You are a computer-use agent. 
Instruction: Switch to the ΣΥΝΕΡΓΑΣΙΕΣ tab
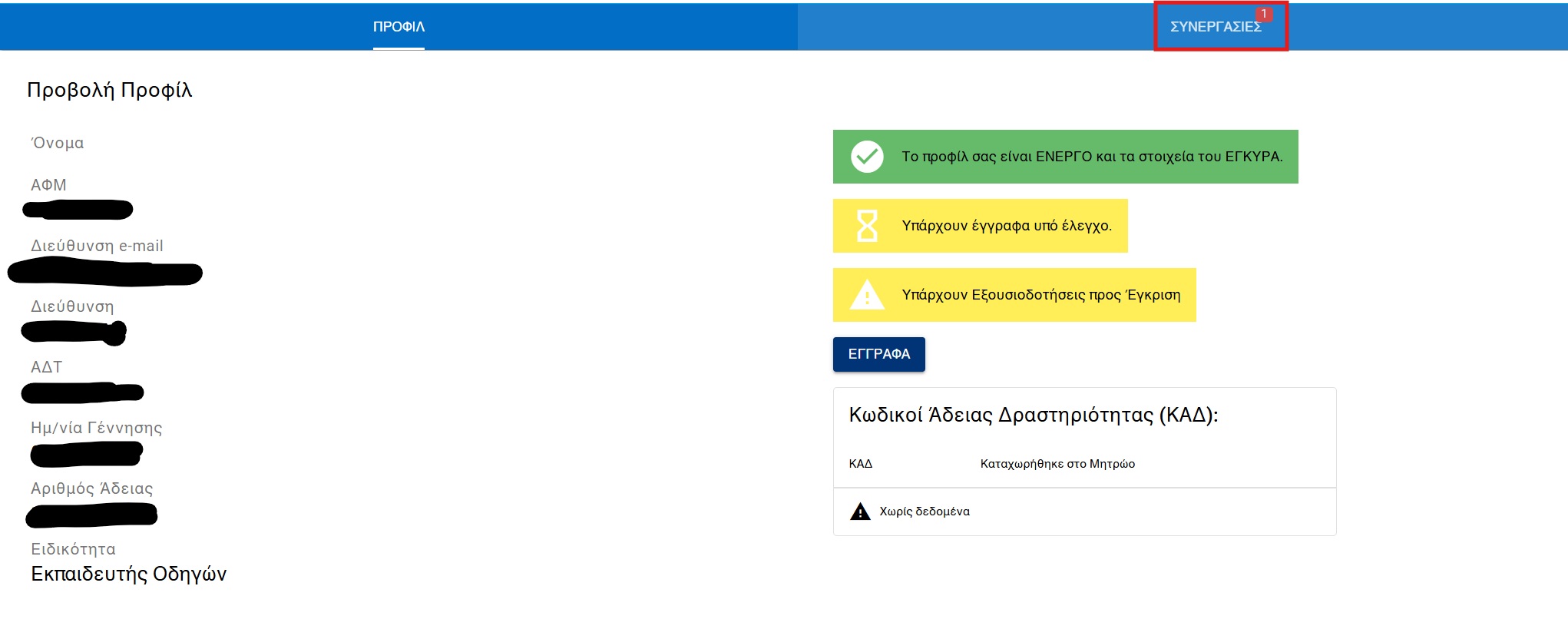pos(1215,28)
